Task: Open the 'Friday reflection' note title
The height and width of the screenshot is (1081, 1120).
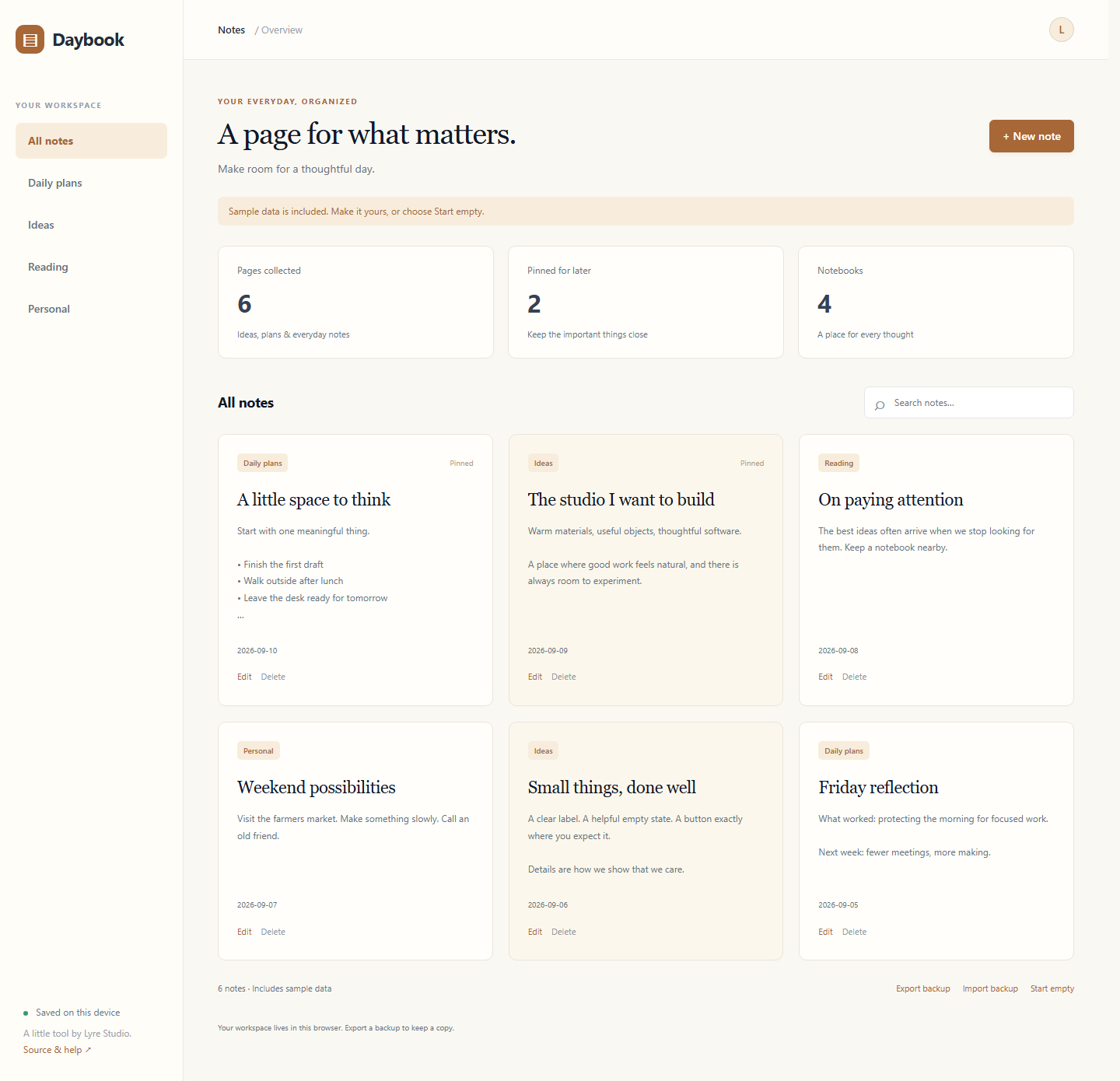Action: [878, 787]
